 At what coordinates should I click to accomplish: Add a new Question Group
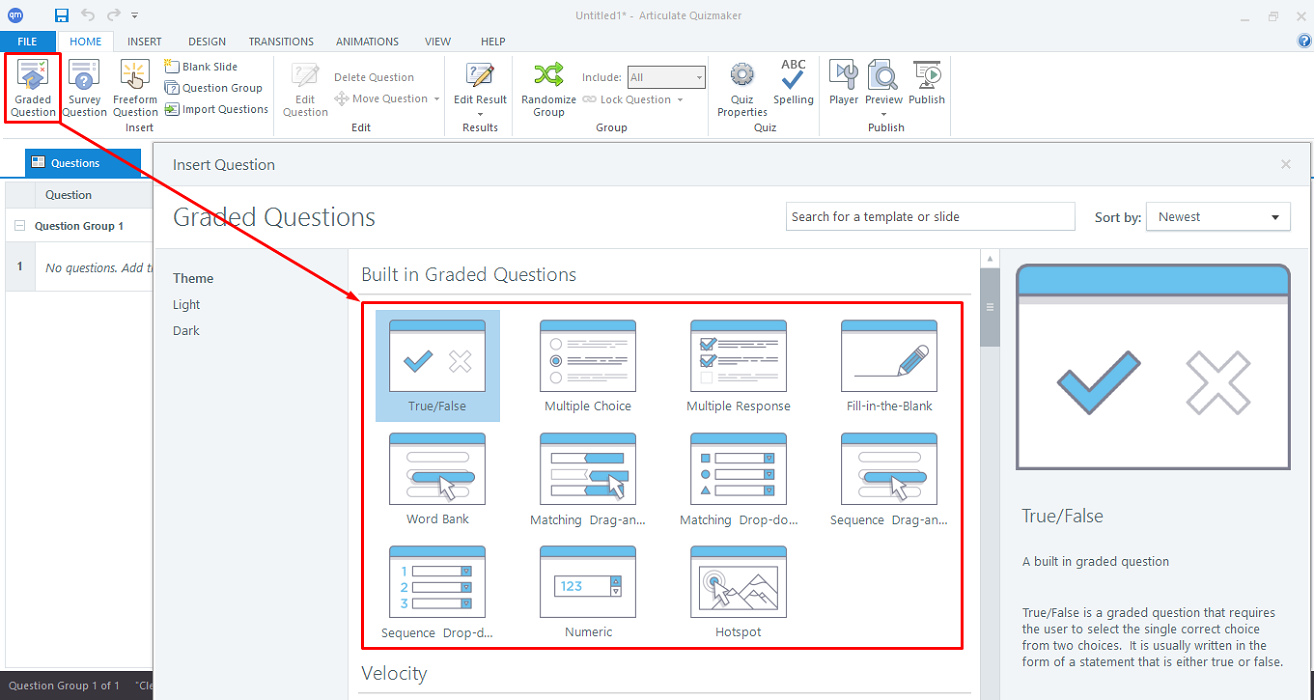pyautogui.click(x=214, y=88)
